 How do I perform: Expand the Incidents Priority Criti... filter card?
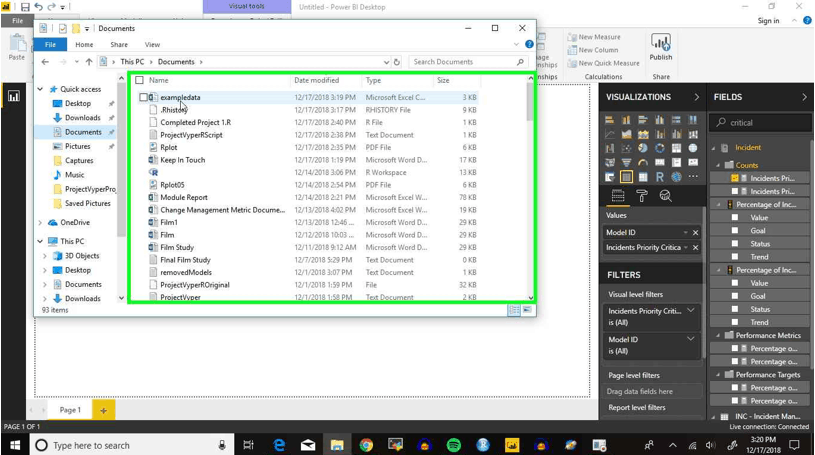691,310
